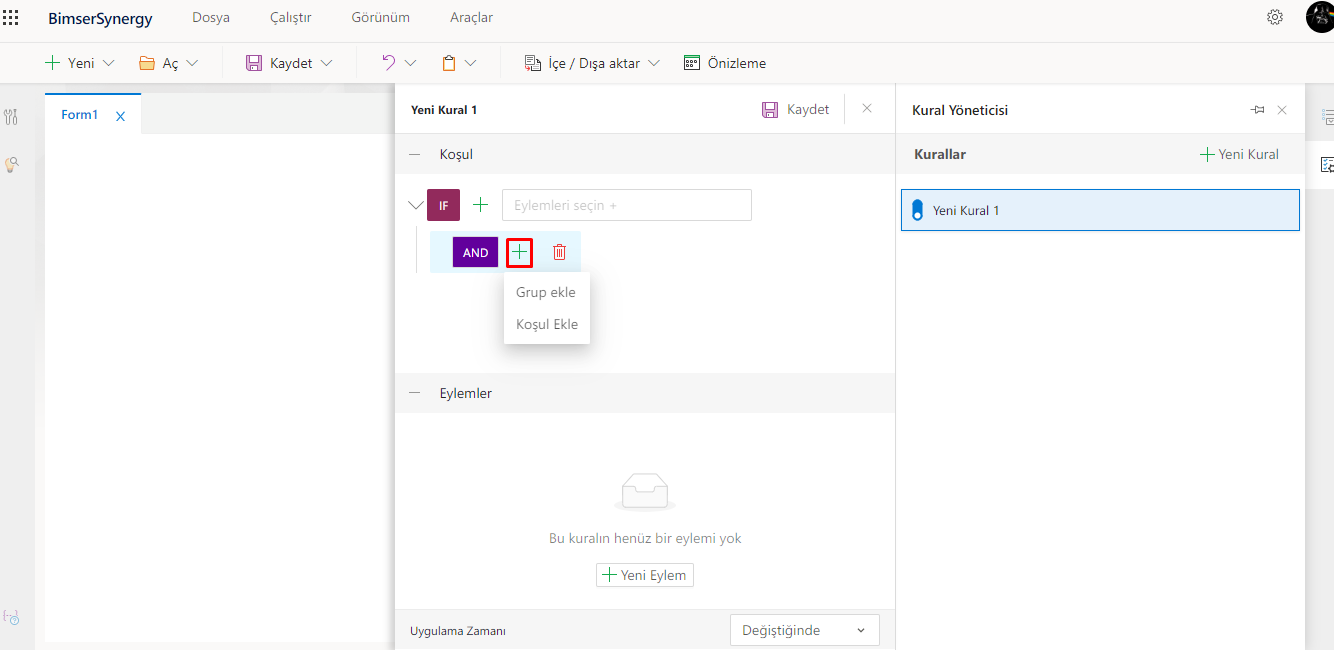This screenshot has width=1334, height=650.
Task: Click the plus icon beside AND
Action: [519, 252]
